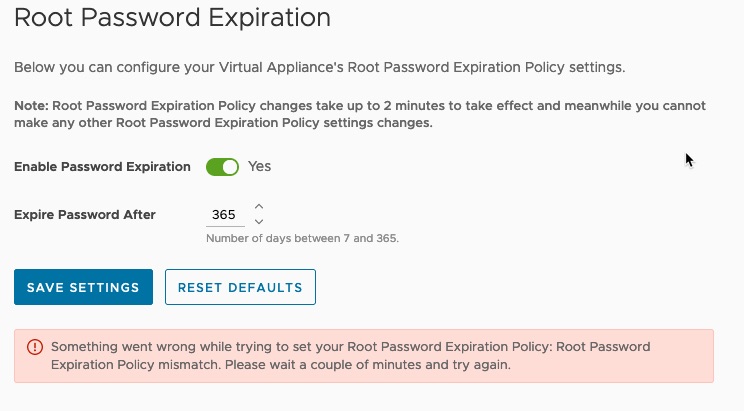Click the "Virtual Appliance's" words in the description

tap(281, 67)
